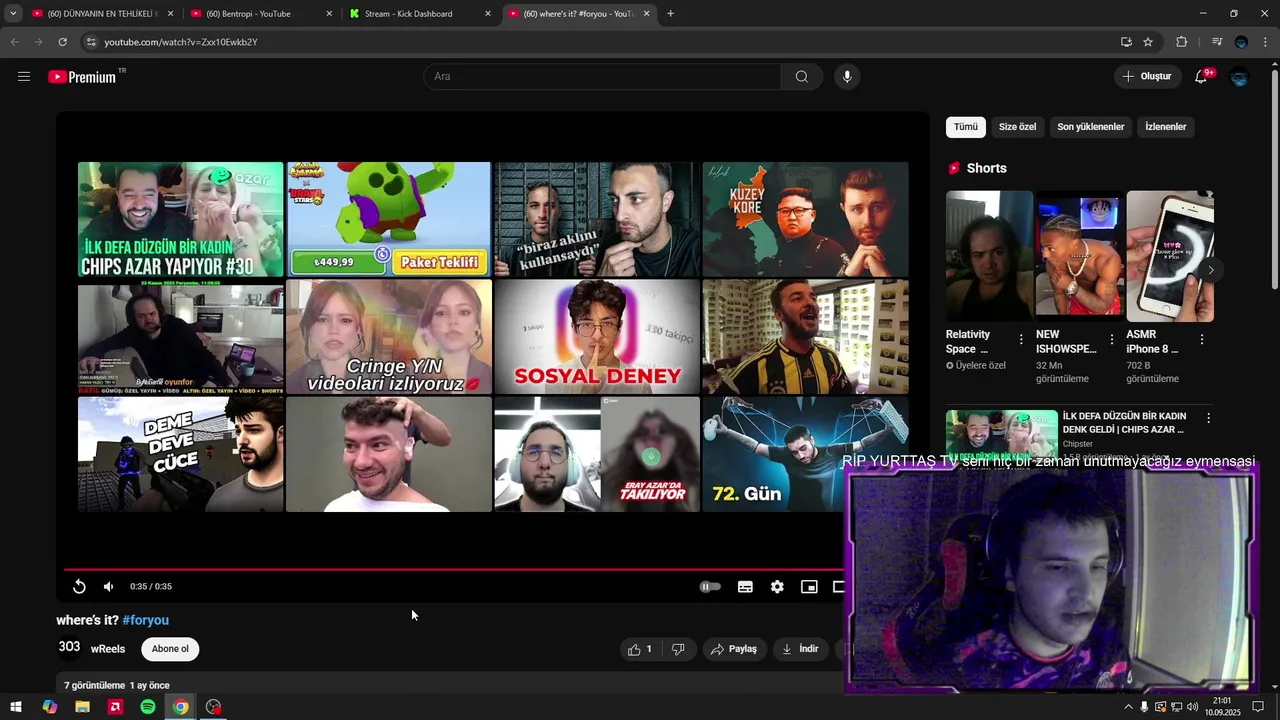Screen dimensions: 1280x720
Task: Click the Kuzey Kore endscreen thumbnail
Action: tap(806, 219)
